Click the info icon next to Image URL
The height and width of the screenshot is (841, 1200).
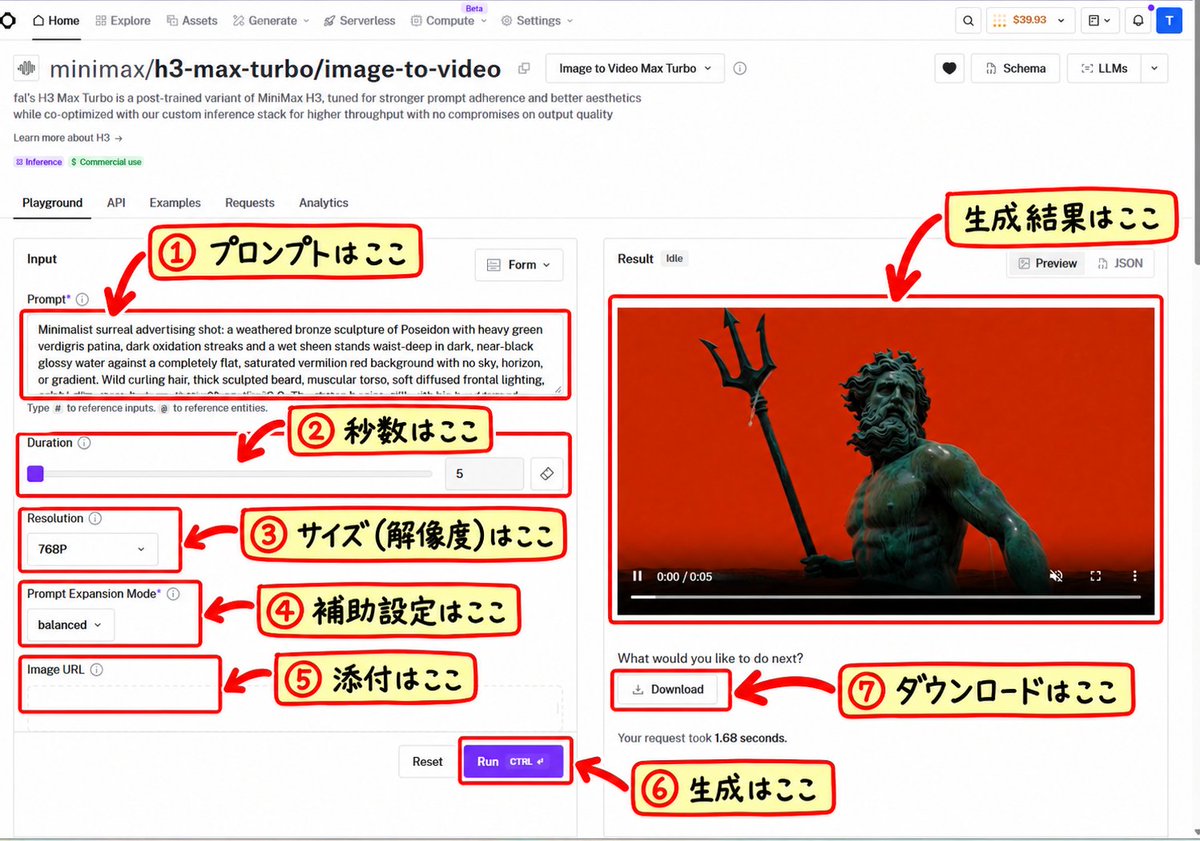96,670
